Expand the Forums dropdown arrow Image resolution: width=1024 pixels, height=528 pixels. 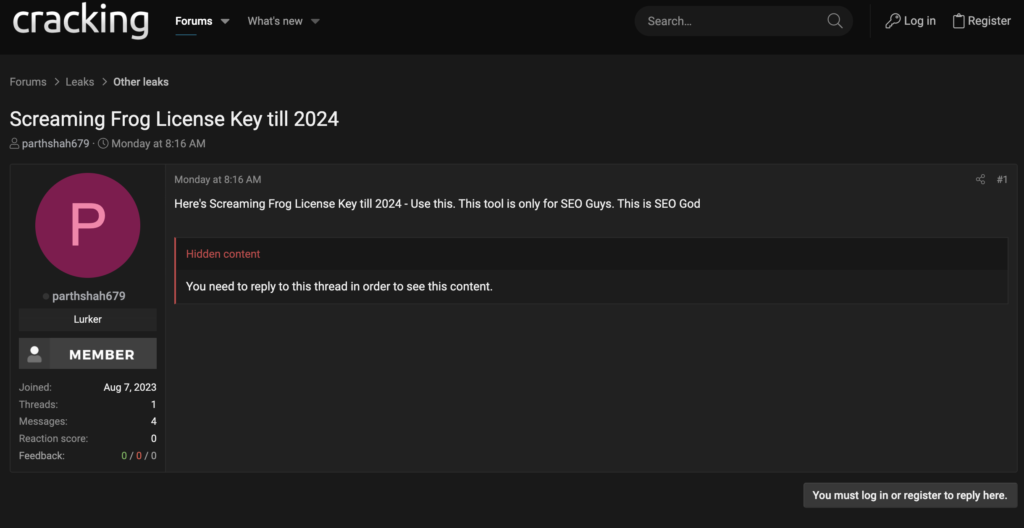point(225,21)
